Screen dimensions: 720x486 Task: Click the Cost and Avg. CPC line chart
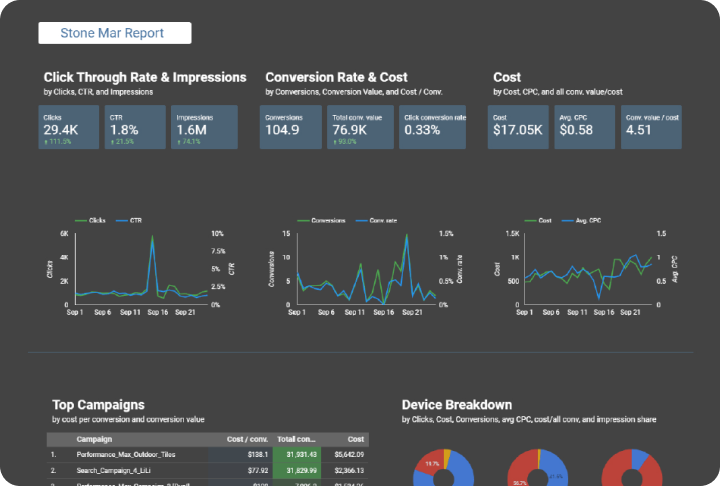click(x=587, y=269)
